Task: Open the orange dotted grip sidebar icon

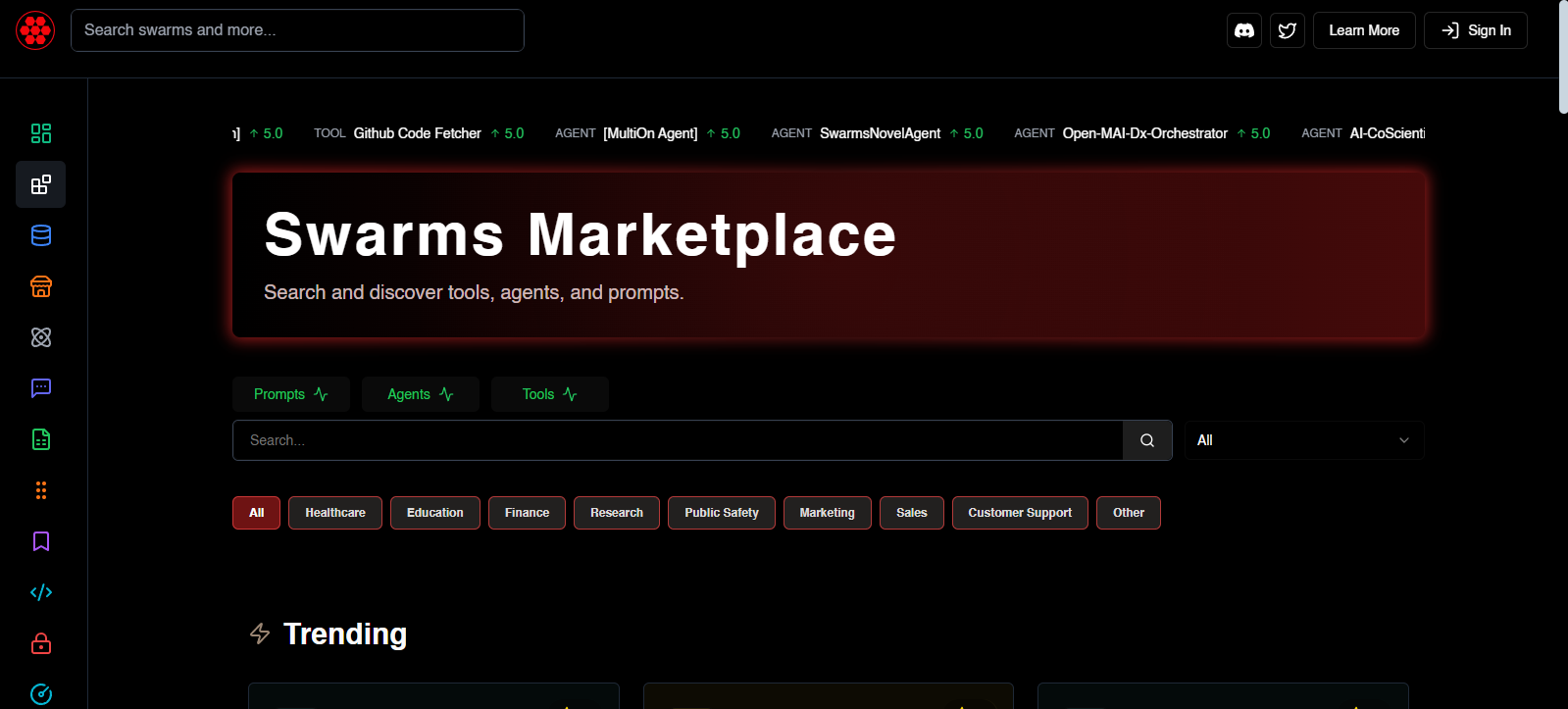Action: coord(41,490)
